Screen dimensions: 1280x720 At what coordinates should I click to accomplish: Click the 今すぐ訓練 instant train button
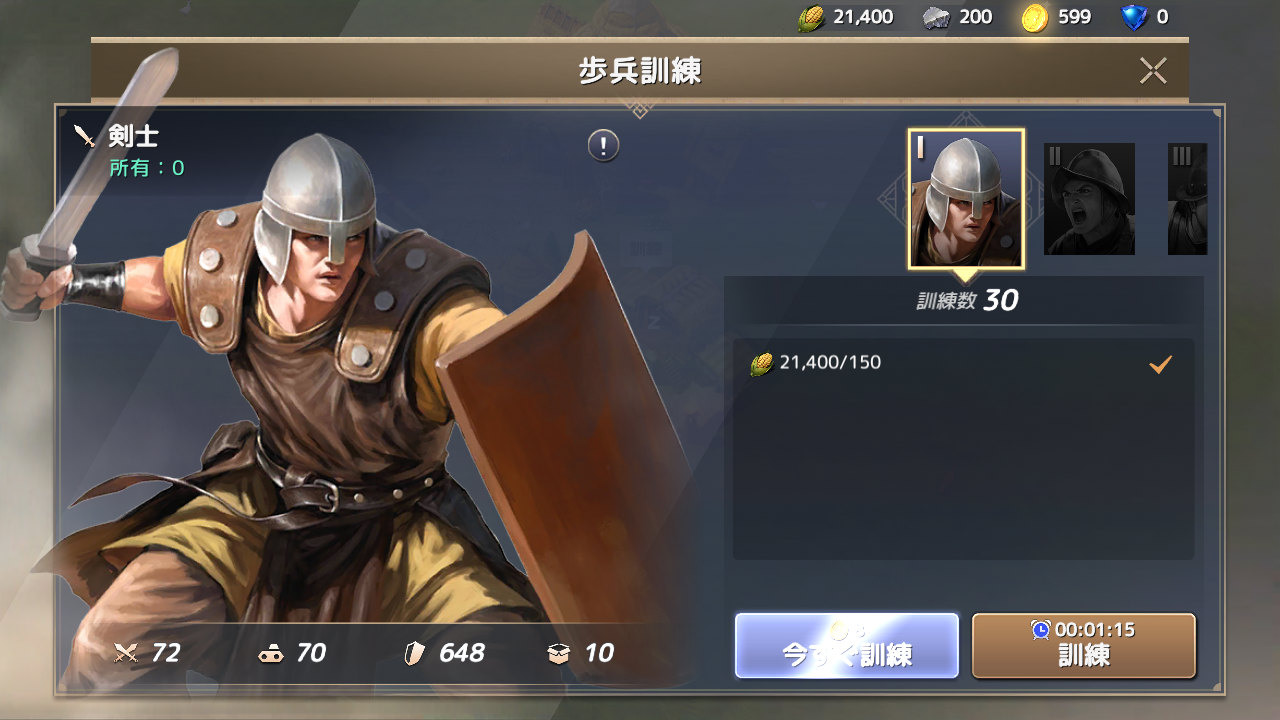pos(847,646)
